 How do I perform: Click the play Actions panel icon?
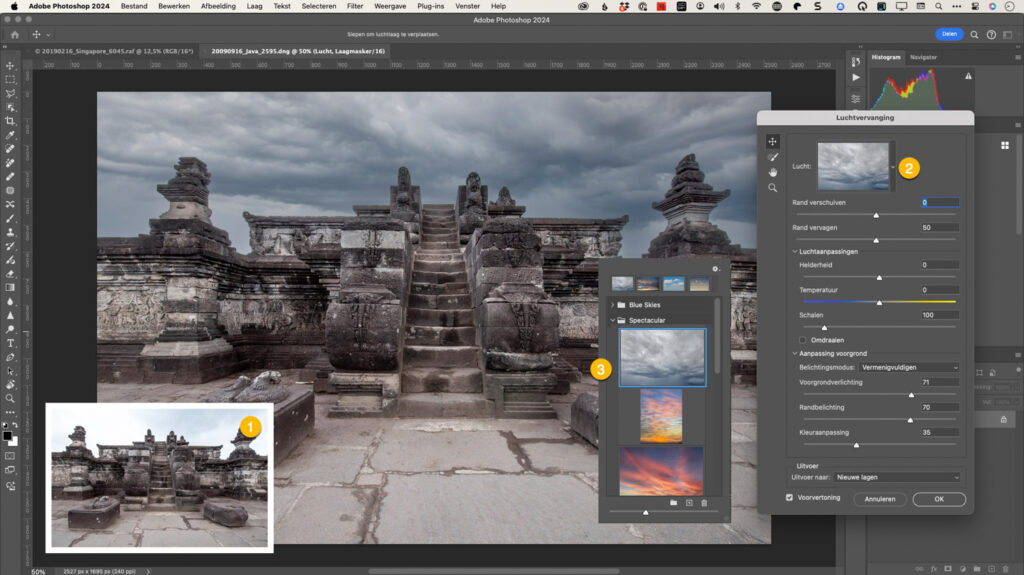click(856, 77)
